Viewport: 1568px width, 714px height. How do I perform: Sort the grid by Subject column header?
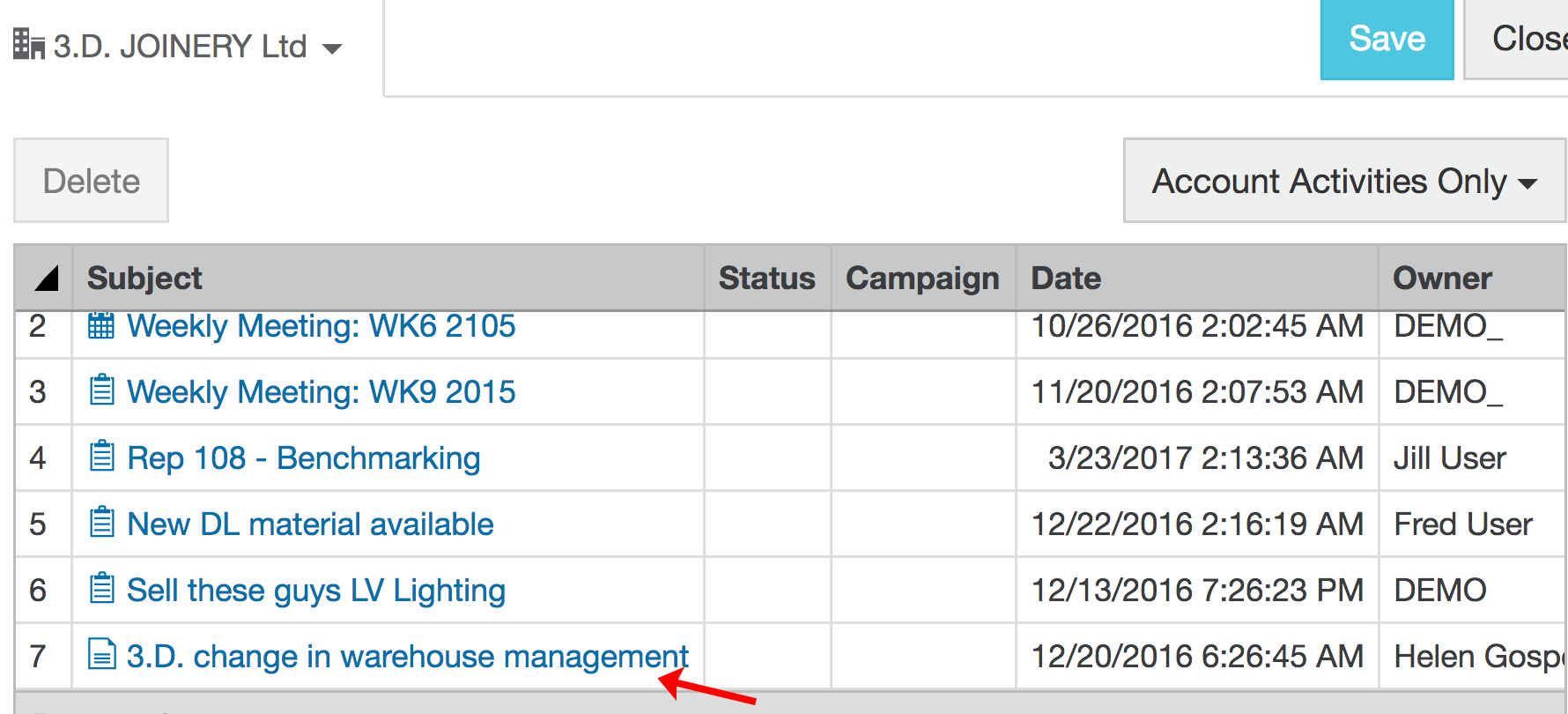(145, 279)
